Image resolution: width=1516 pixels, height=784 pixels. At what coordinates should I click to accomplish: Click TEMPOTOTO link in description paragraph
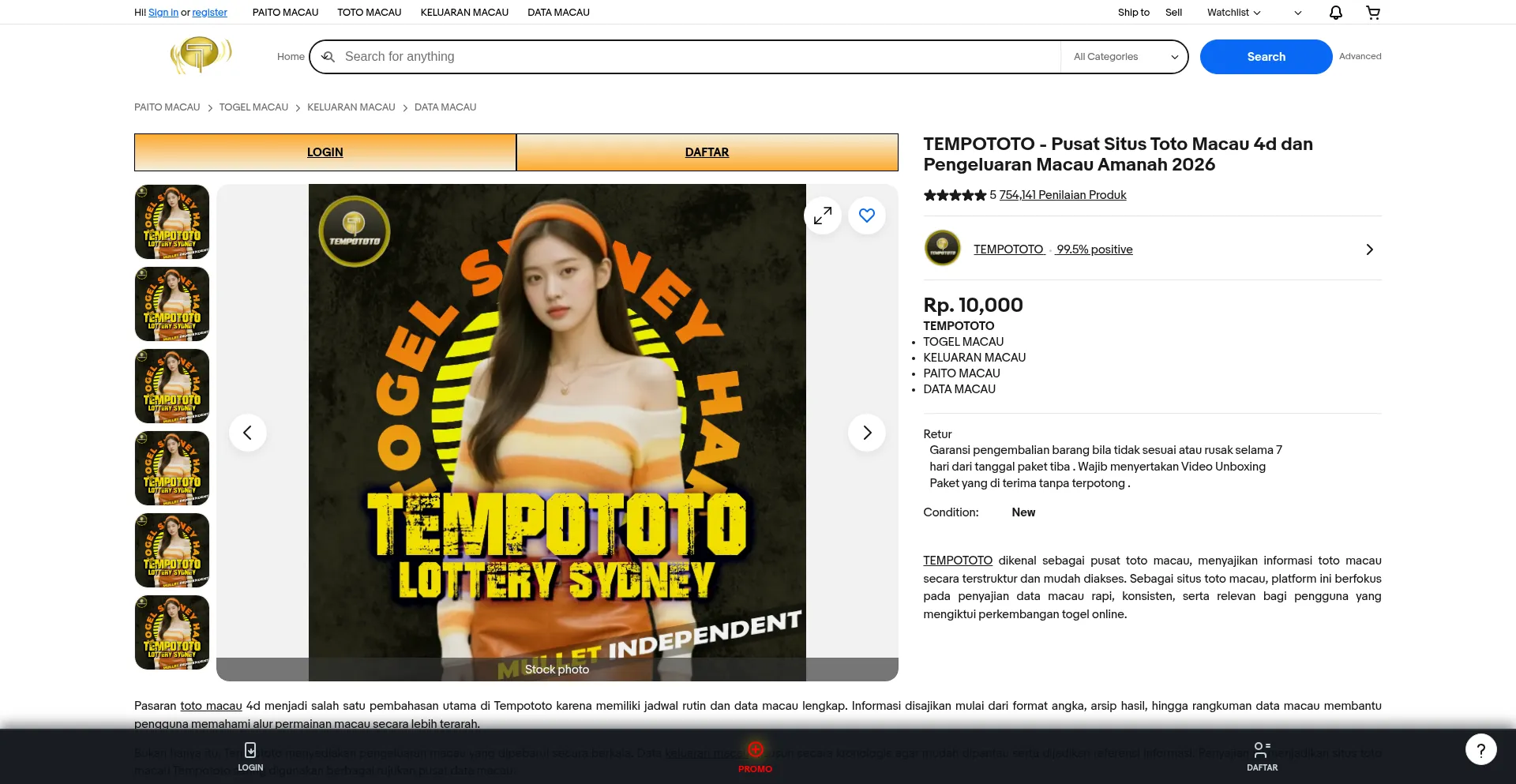(958, 561)
